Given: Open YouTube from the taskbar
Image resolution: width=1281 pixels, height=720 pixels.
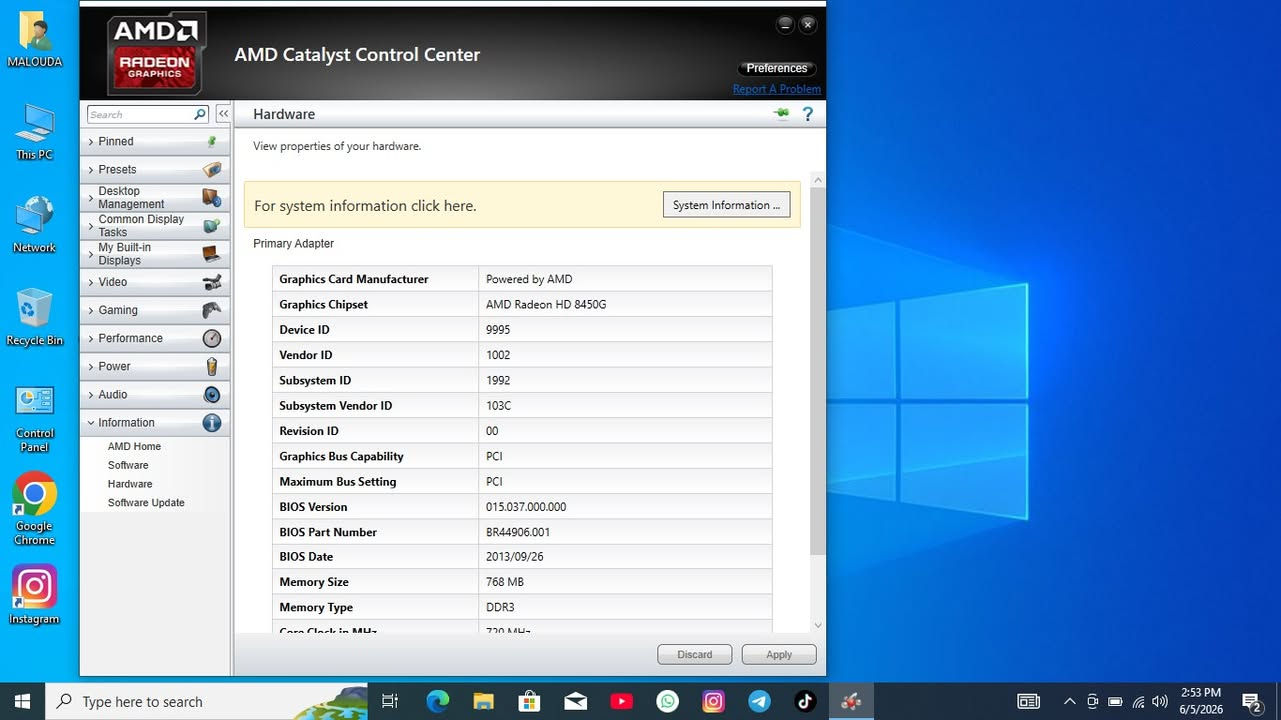Looking at the screenshot, I should point(621,701).
